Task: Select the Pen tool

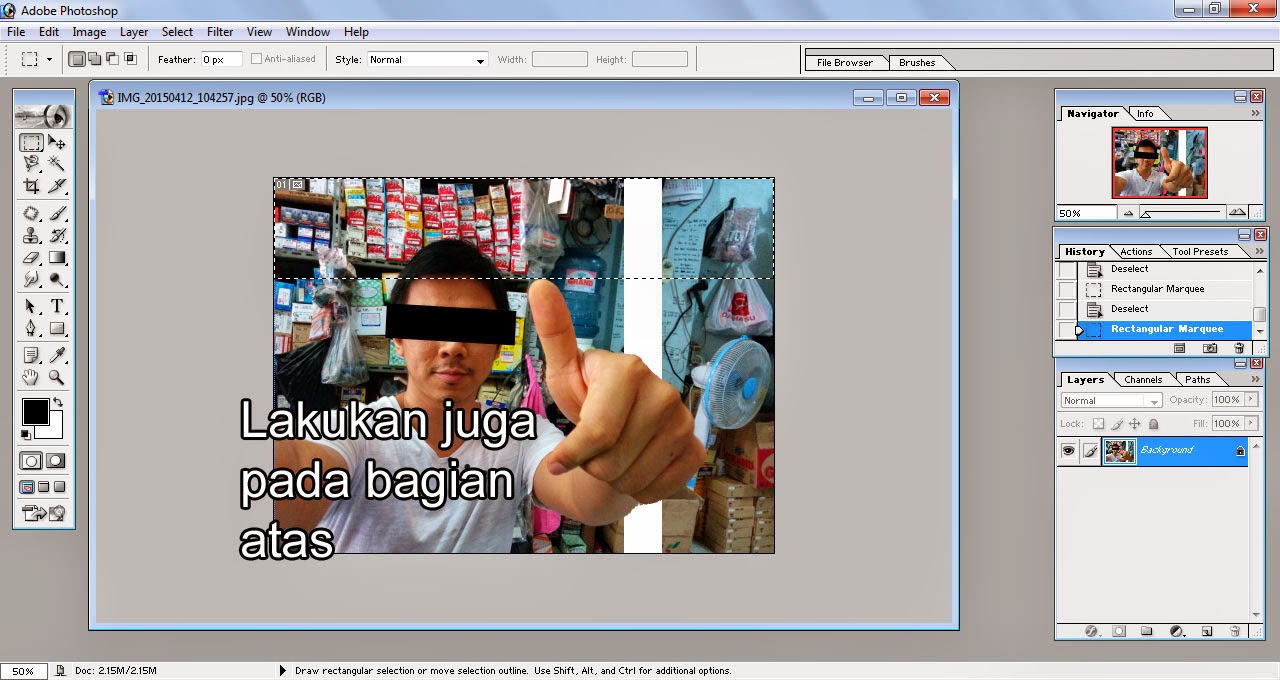Action: tap(32, 328)
